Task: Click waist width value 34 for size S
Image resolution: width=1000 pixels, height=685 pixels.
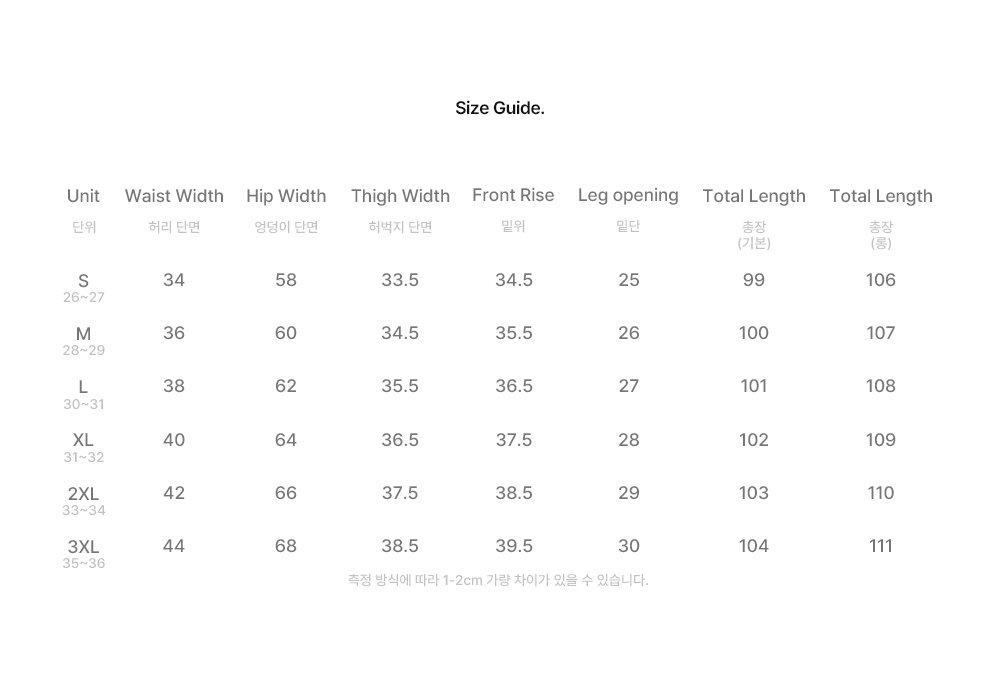Action: pos(173,279)
